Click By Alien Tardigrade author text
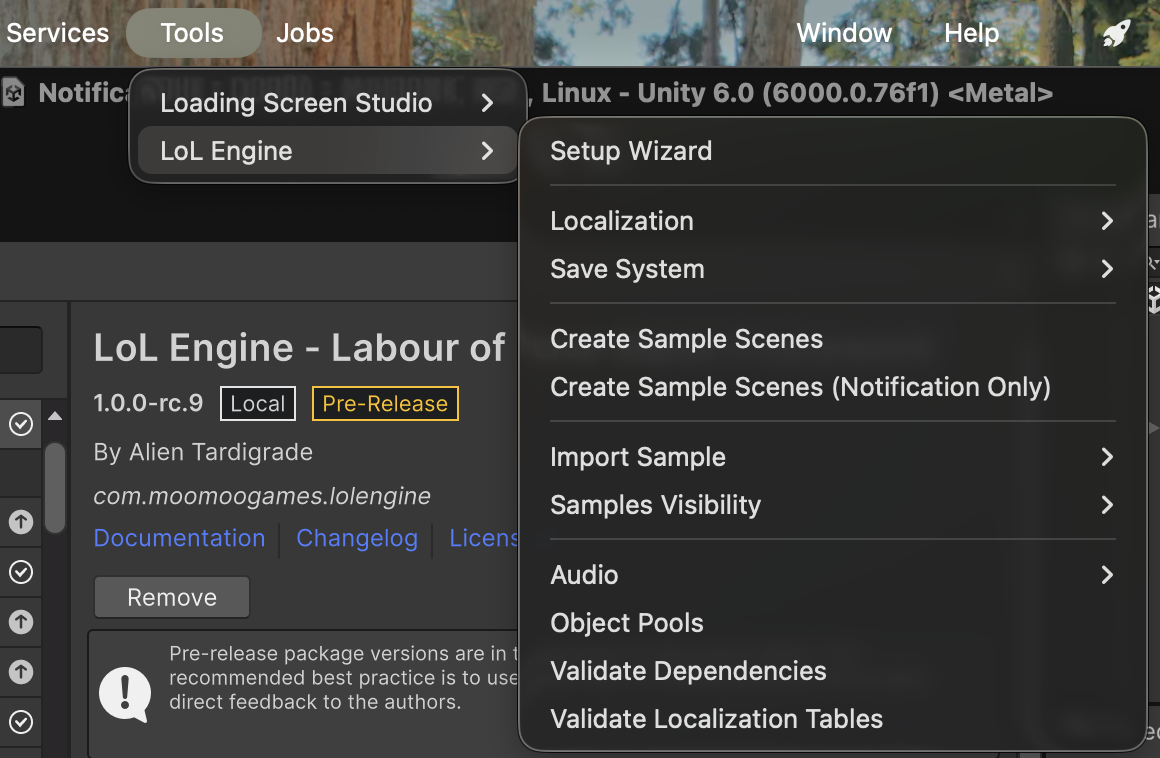Screen dimensions: 1160x758 [203, 452]
